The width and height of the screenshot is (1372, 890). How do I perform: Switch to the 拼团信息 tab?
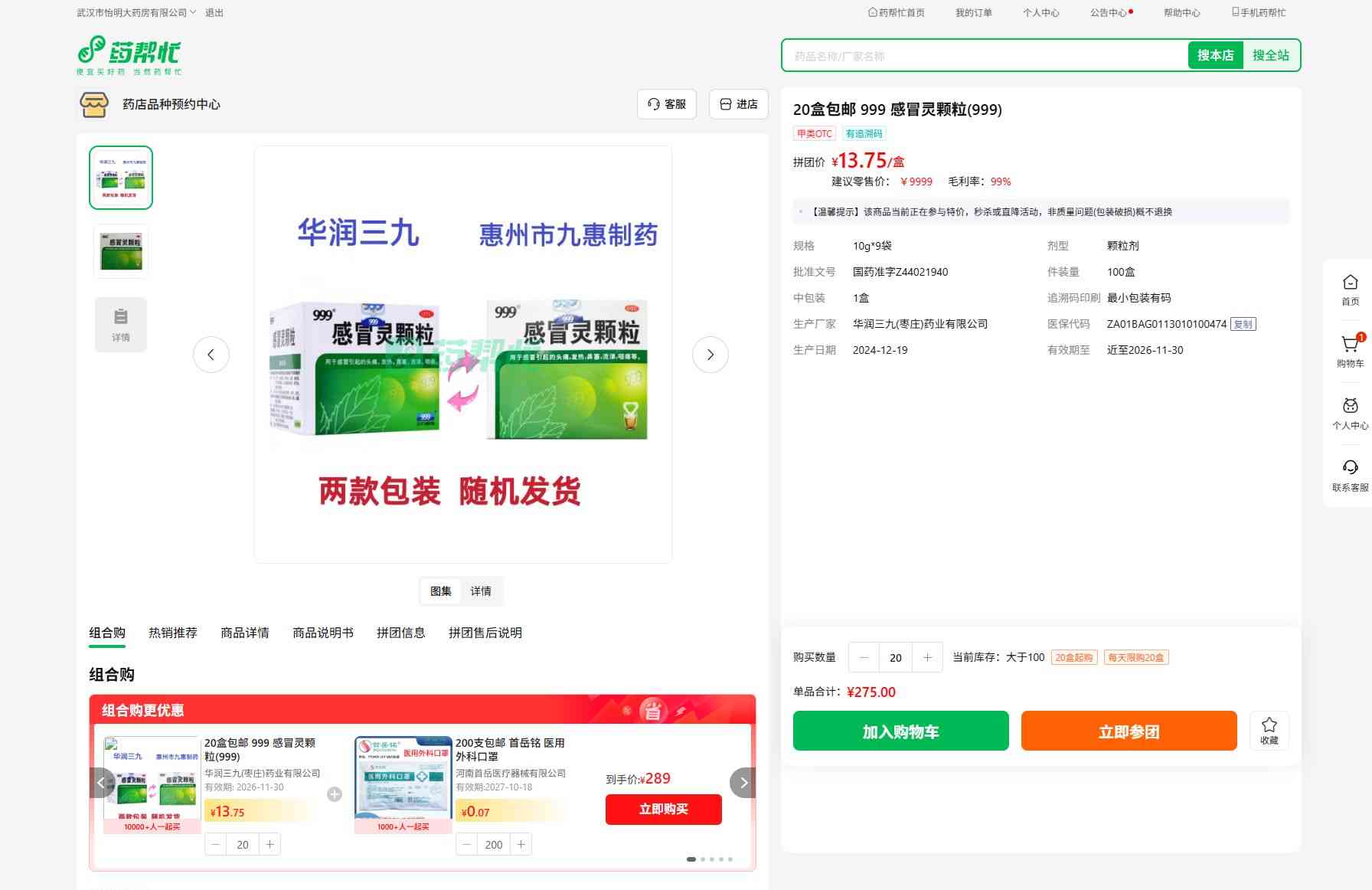click(400, 633)
